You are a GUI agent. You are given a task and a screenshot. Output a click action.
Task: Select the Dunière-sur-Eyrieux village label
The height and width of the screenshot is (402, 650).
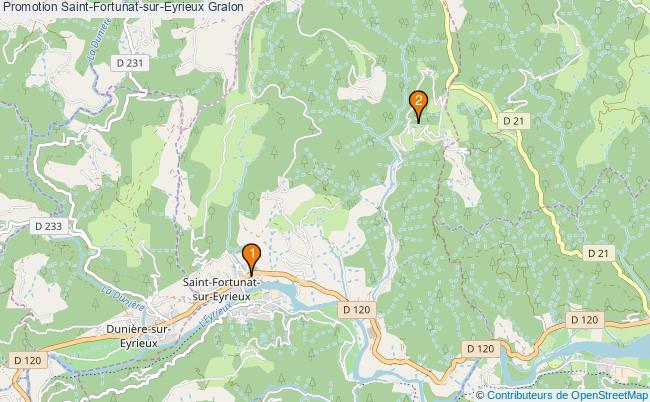click(139, 336)
